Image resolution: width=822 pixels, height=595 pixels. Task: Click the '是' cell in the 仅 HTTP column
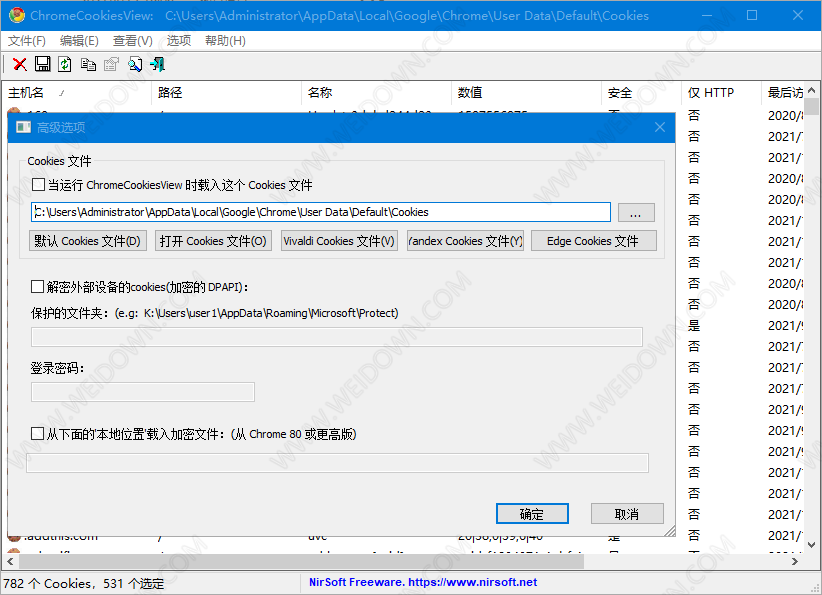tap(694, 326)
